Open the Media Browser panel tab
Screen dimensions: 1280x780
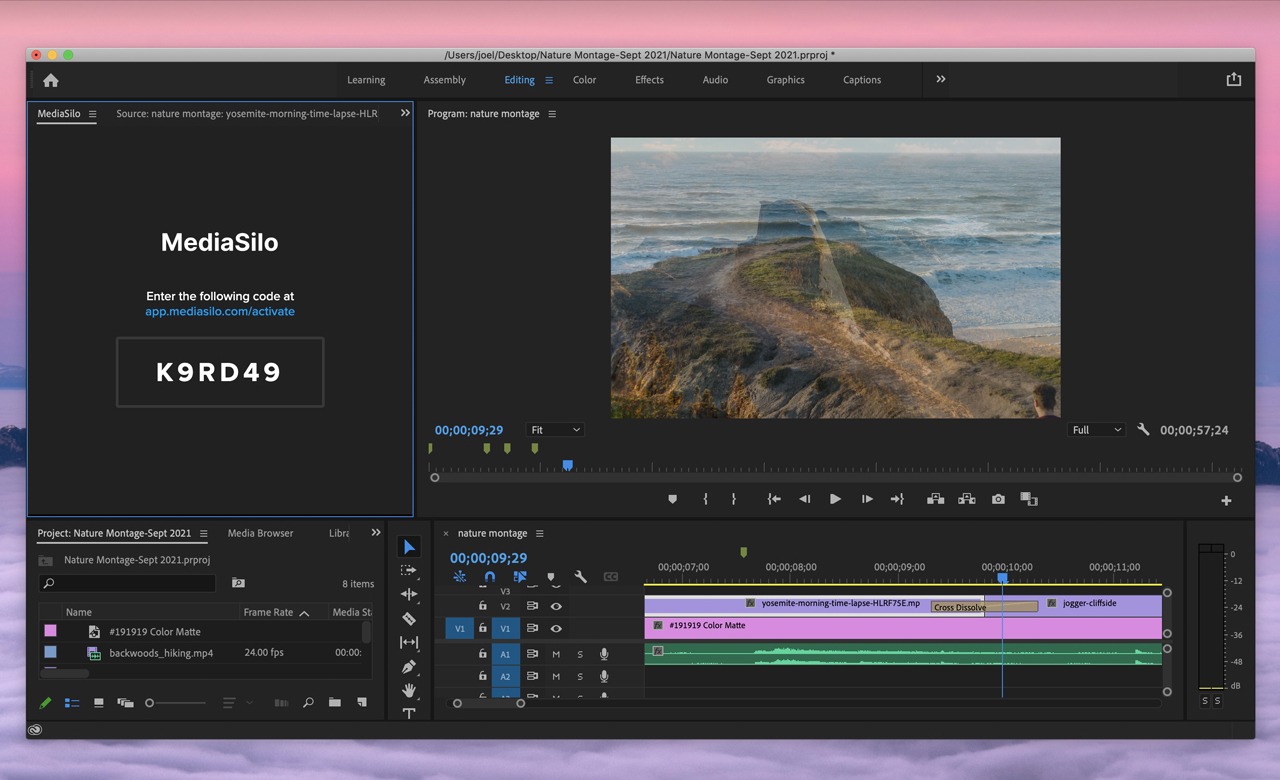pyautogui.click(x=260, y=533)
